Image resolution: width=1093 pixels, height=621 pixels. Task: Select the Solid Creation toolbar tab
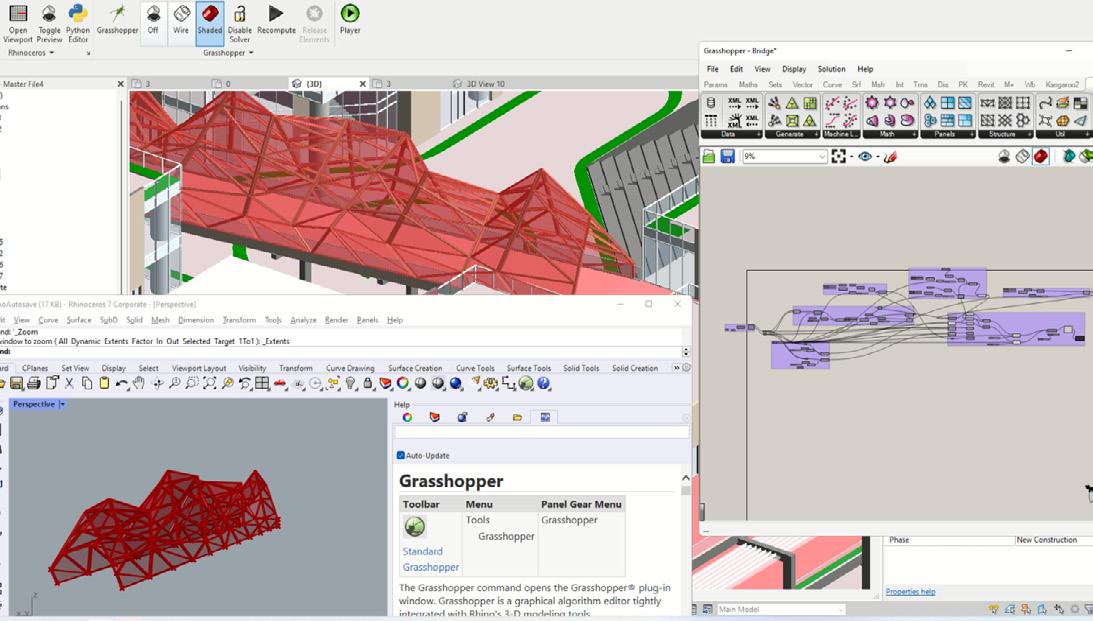point(635,368)
